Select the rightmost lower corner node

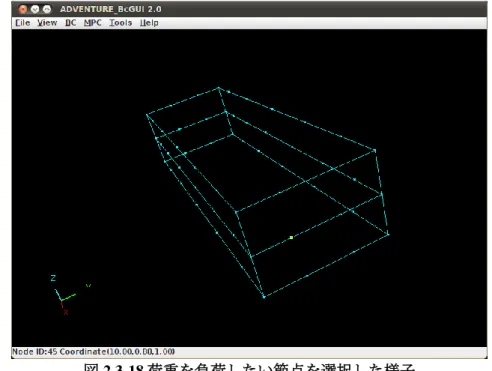pos(388,234)
